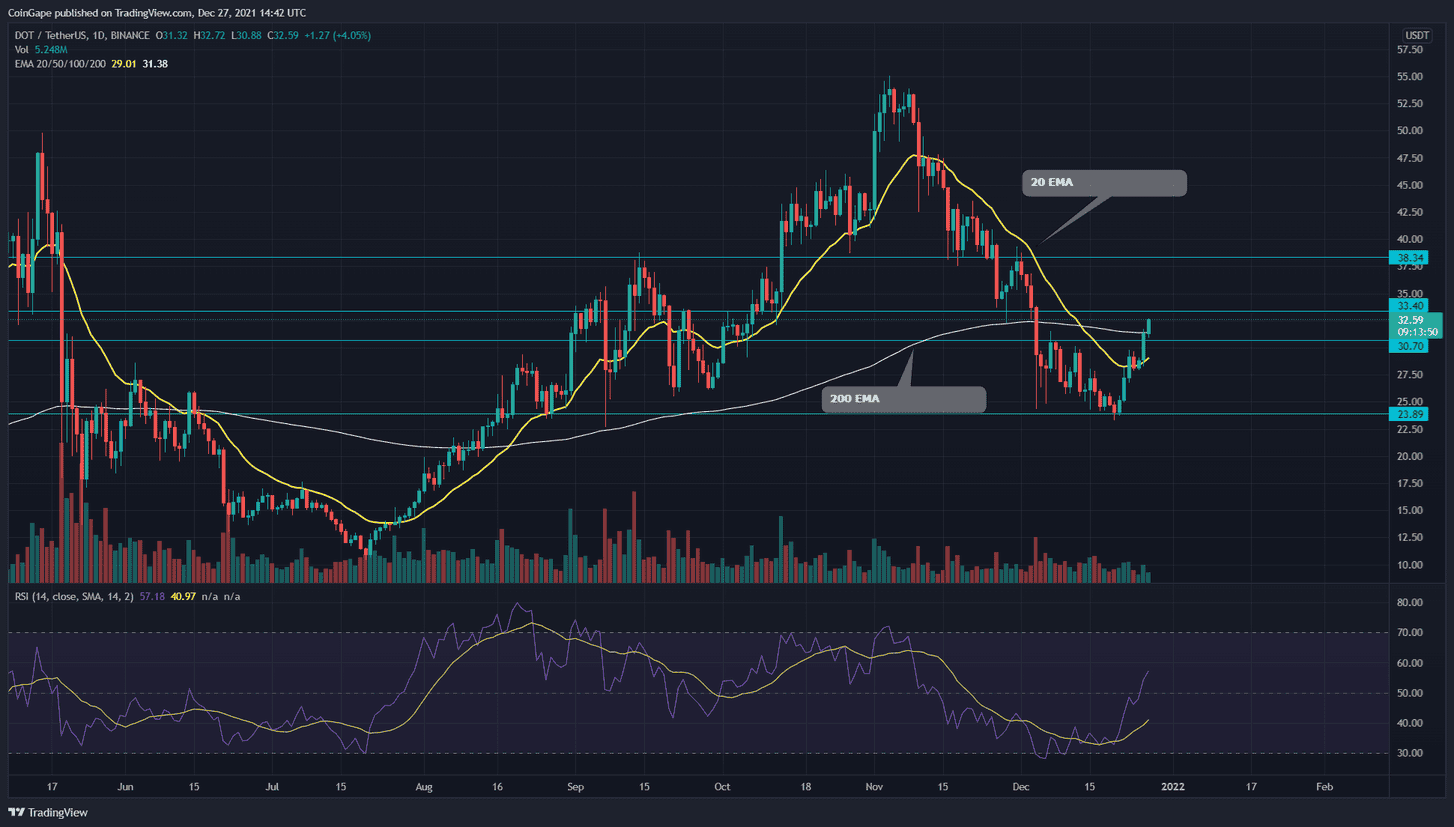Select the Vol 5.248M volume legend
This screenshot has height=827, width=1454.
(39, 50)
